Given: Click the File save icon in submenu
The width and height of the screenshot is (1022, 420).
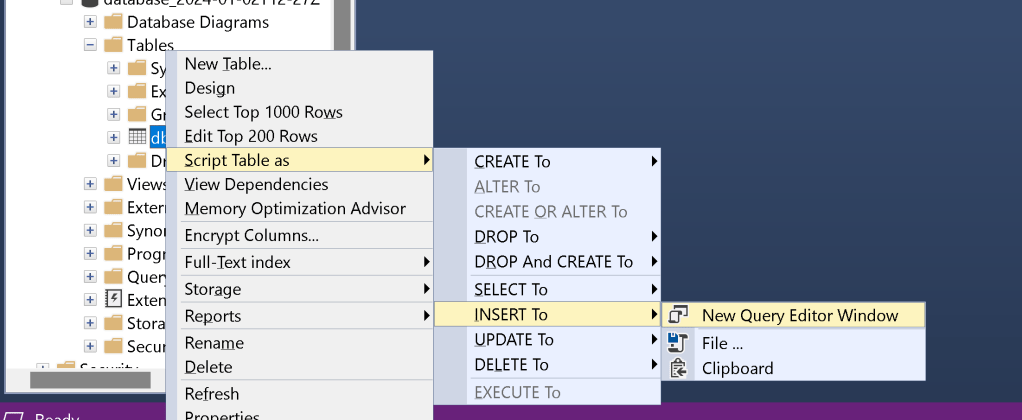Looking at the screenshot, I should point(679,342).
